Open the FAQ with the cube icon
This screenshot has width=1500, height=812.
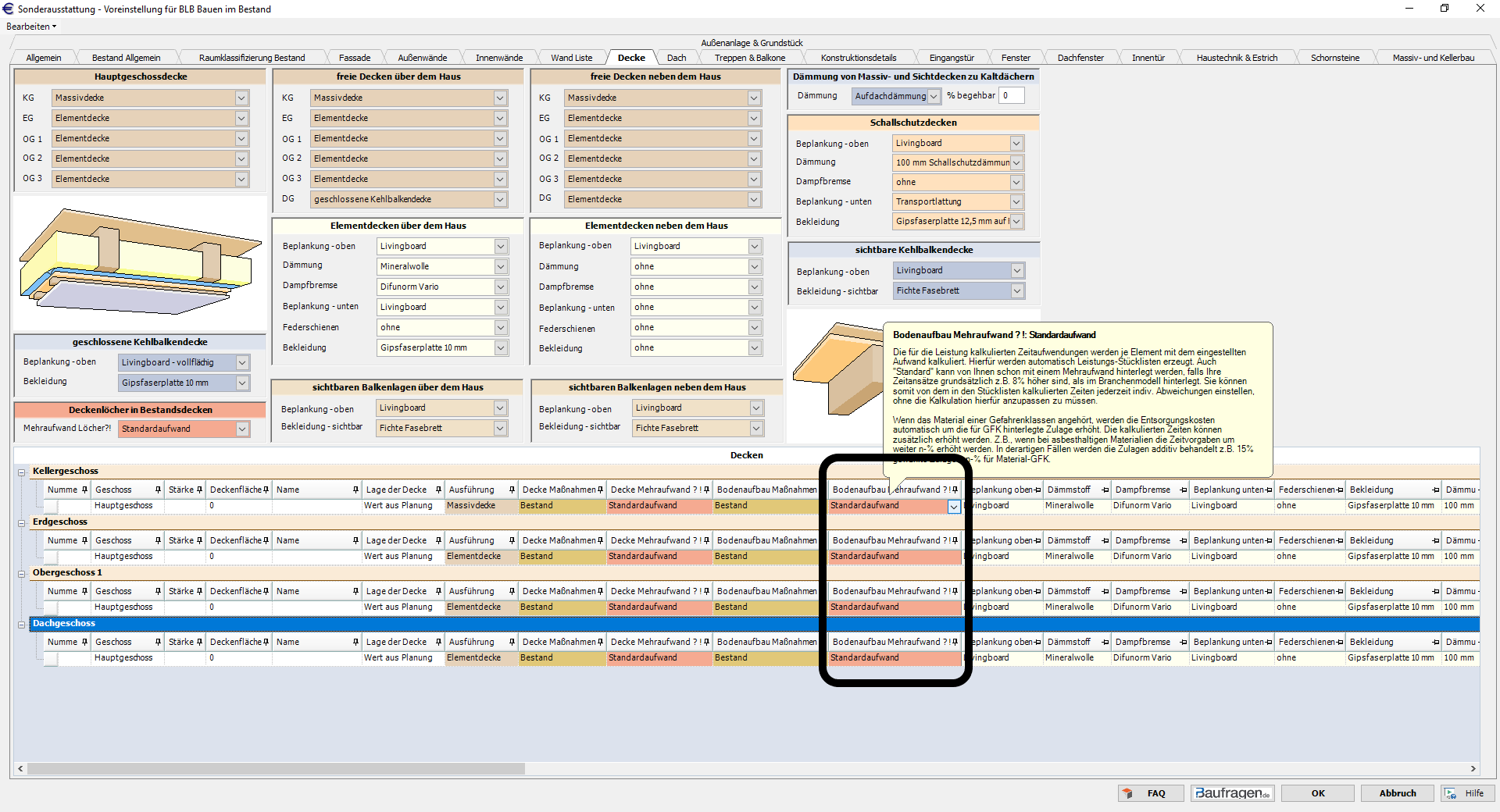1150,793
